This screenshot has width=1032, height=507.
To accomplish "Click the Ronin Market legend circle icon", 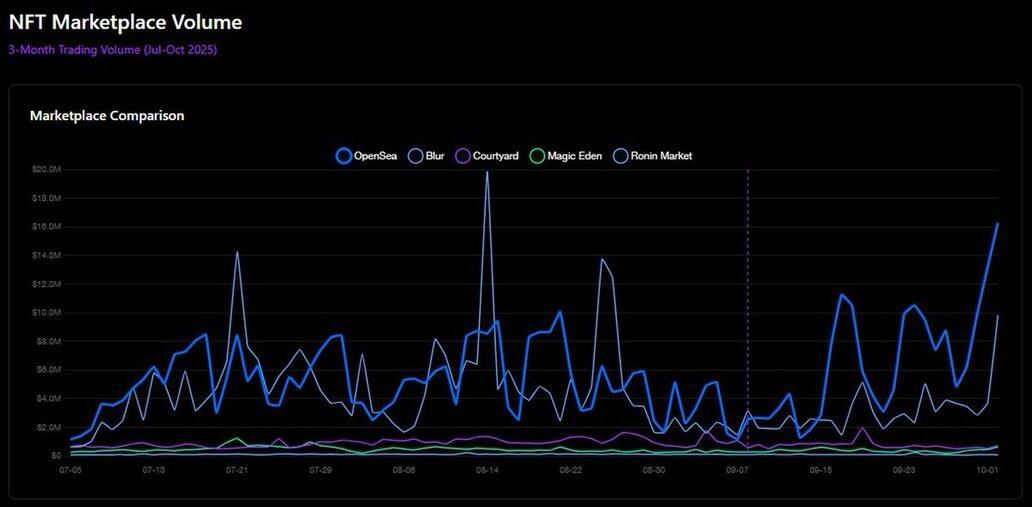I will coord(620,156).
